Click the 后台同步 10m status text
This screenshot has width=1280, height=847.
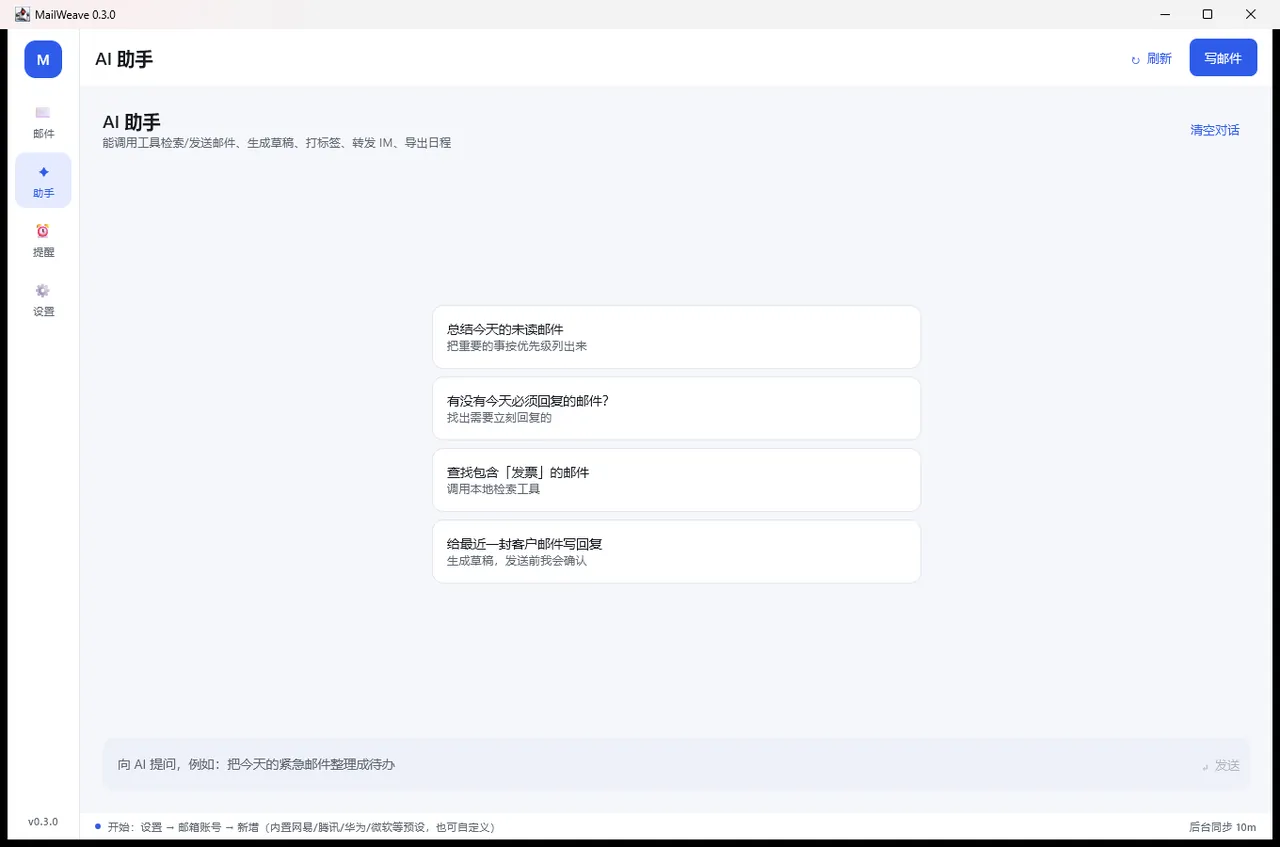point(1222,827)
